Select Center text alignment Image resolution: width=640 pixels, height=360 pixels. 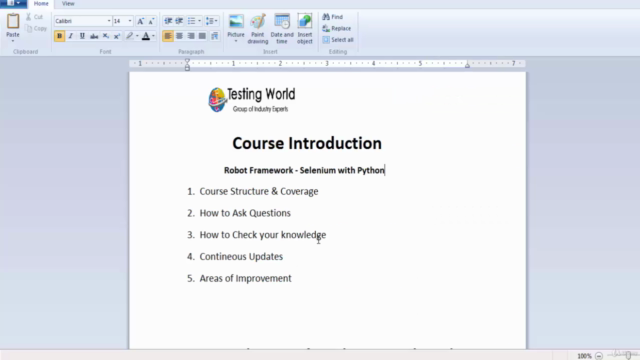[x=179, y=36]
